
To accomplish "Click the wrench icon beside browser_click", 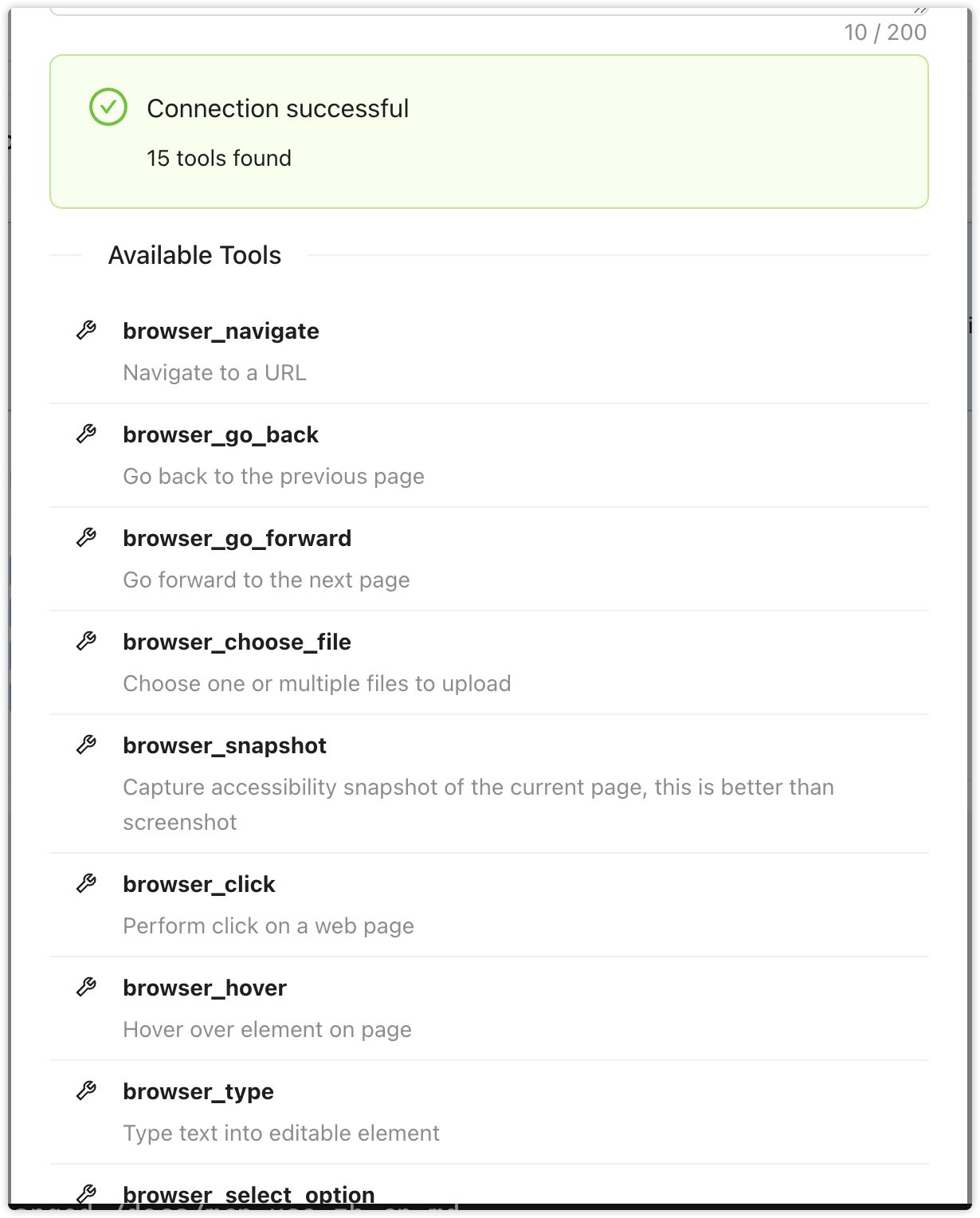I will tap(86, 883).
